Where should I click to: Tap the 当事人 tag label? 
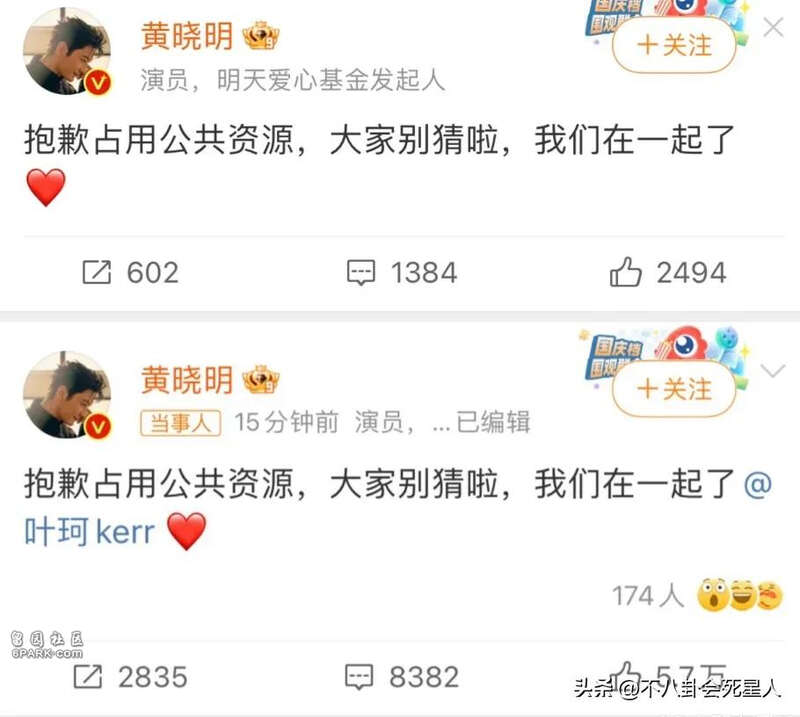[x=181, y=423]
